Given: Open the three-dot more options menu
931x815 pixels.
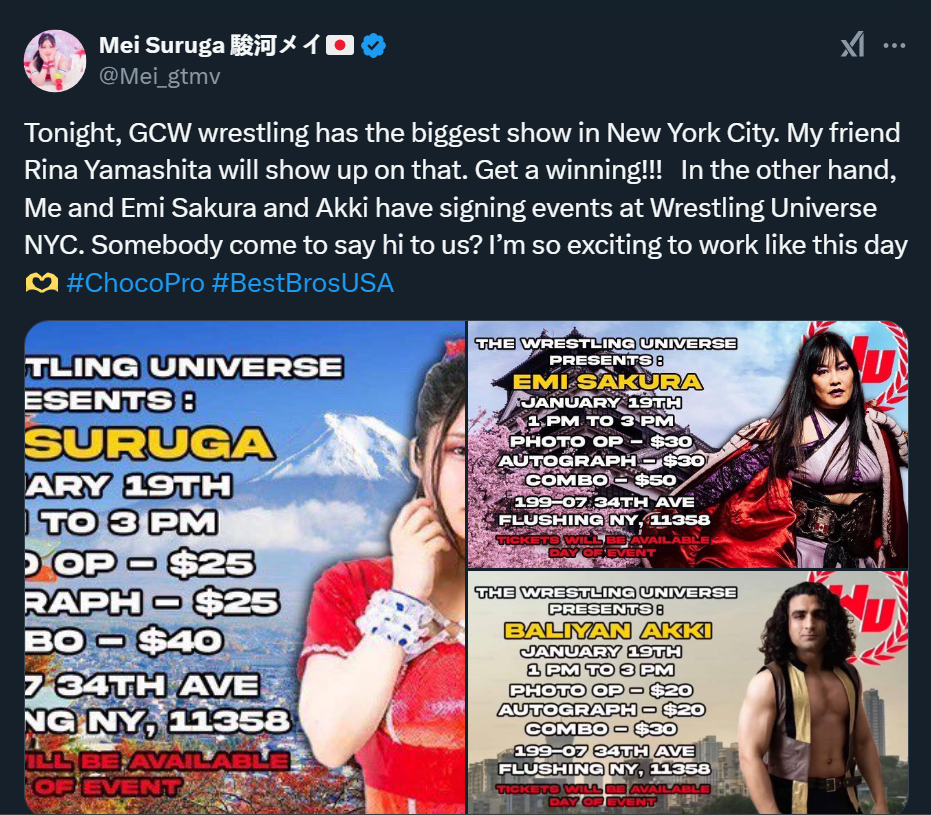Looking at the screenshot, I should [894, 46].
